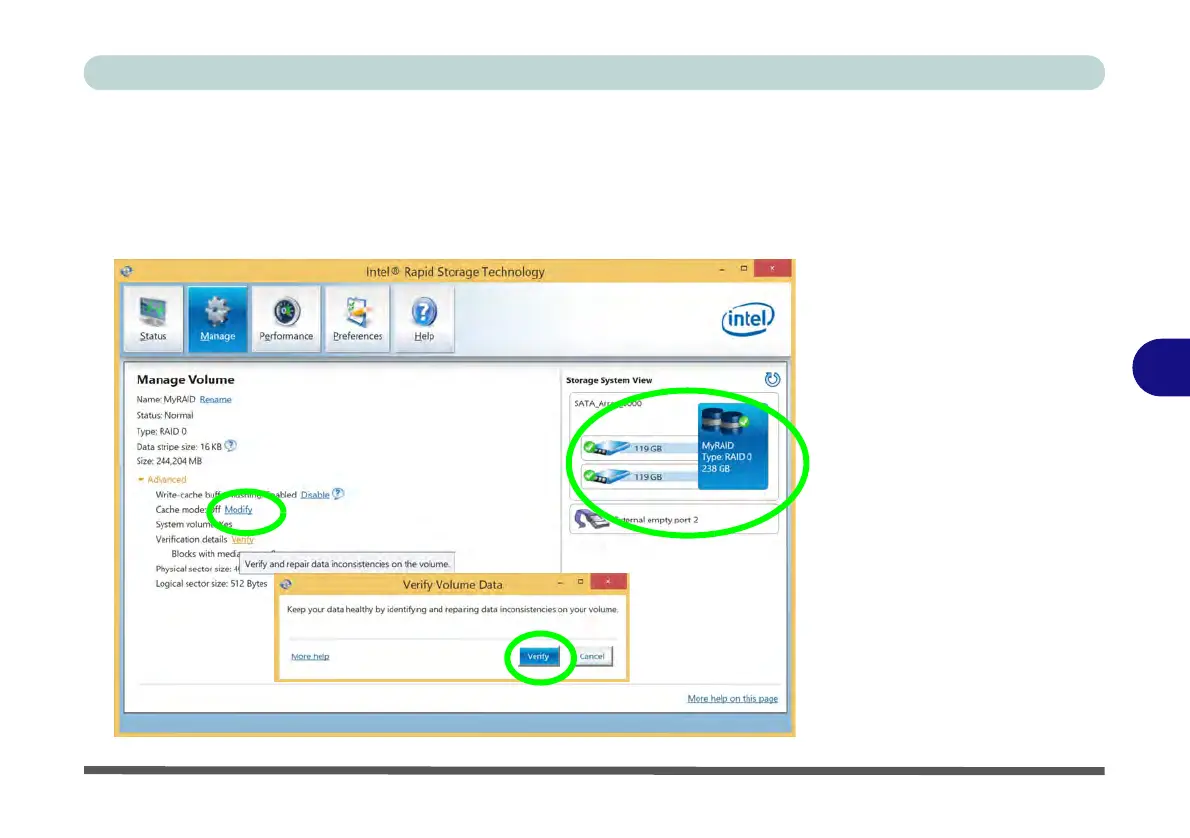1190x838 pixels.
Task: Maximize the Verify Volume Data dialog
Action: click(x=581, y=582)
